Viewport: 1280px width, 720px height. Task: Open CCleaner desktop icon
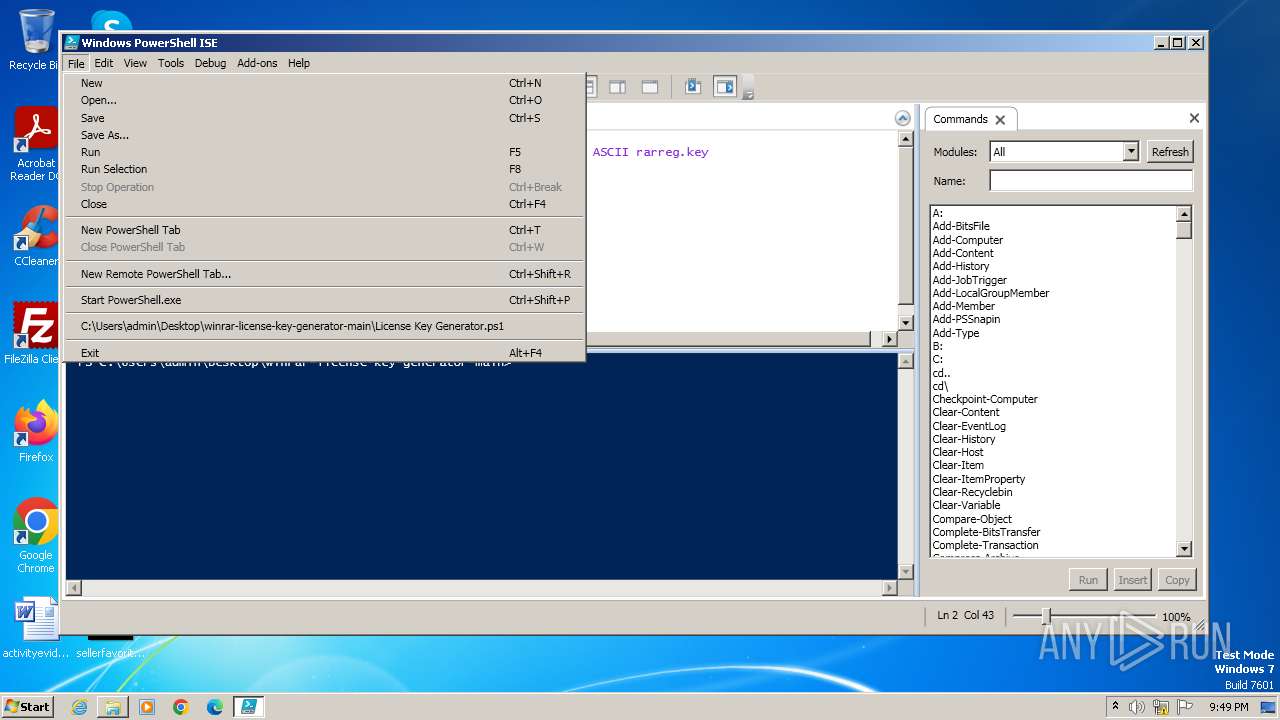tap(36, 236)
